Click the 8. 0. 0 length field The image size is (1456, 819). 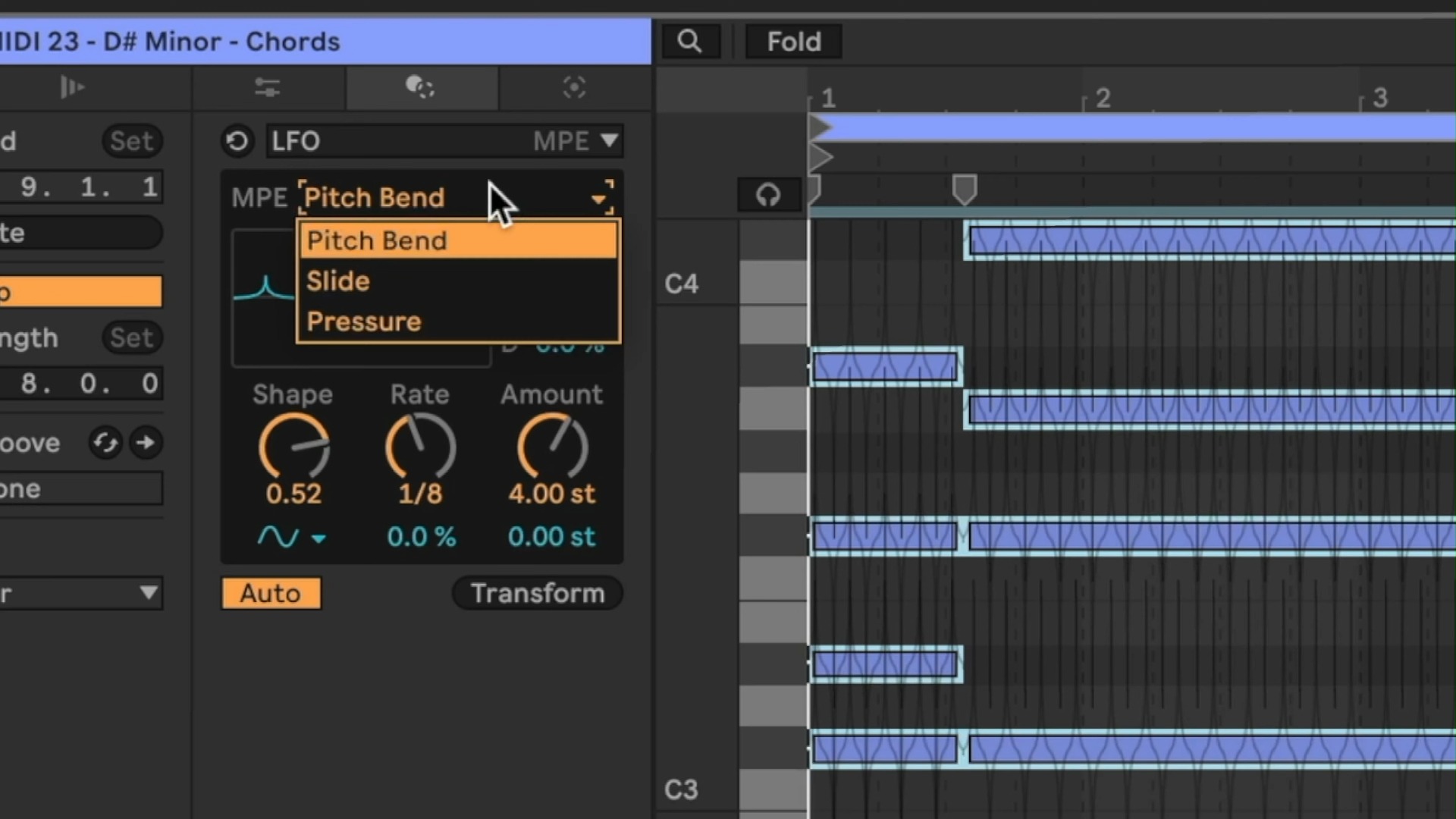[80, 384]
